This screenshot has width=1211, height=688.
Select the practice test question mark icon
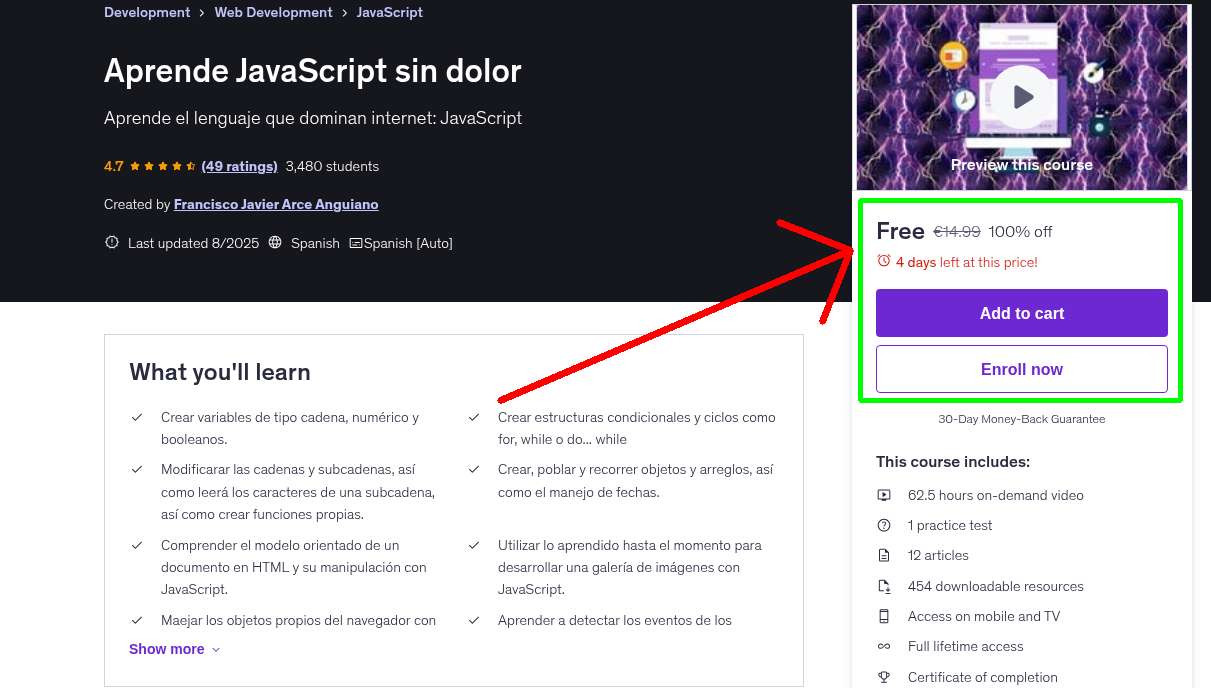(884, 524)
